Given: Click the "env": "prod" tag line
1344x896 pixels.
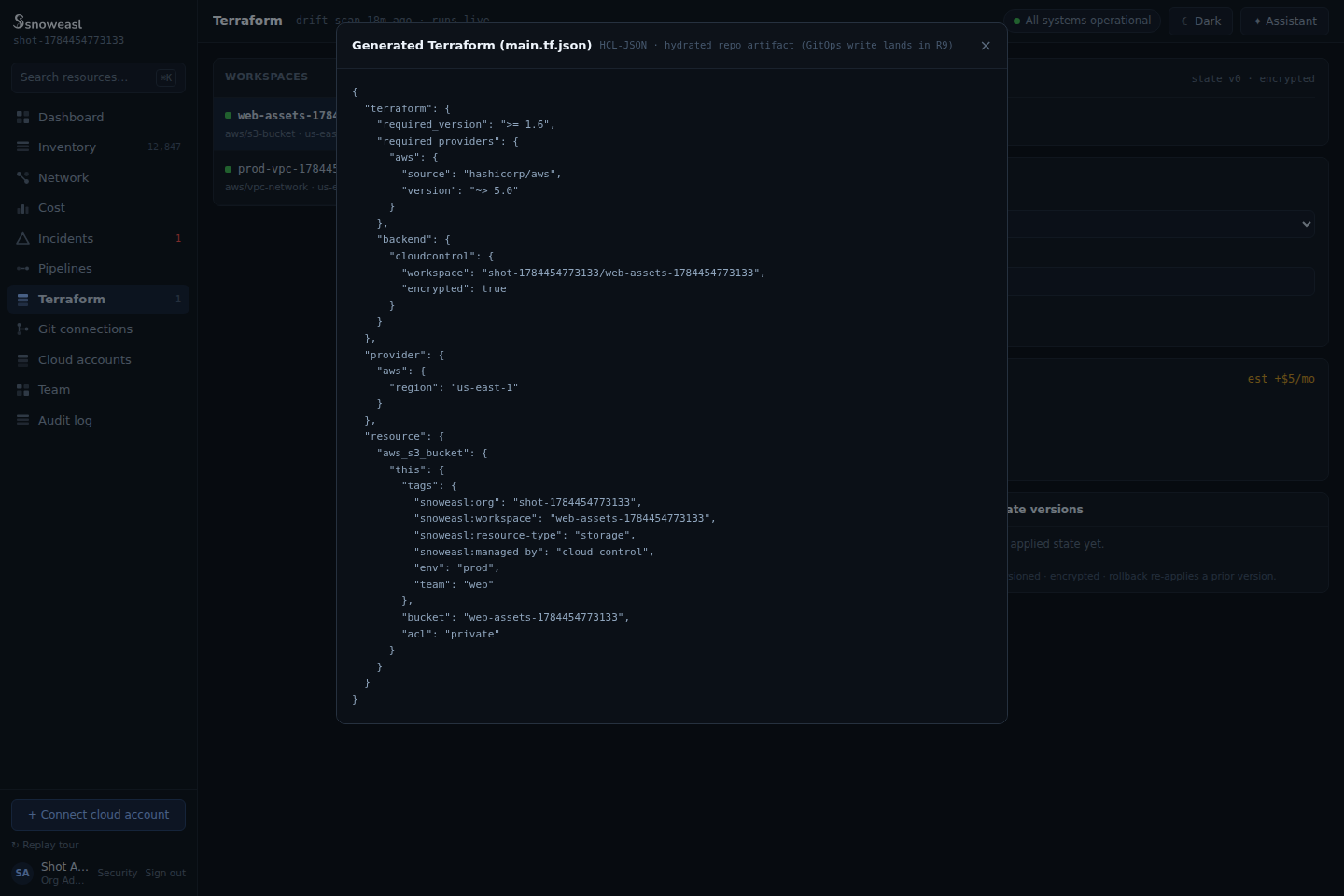Looking at the screenshot, I should pyautogui.click(x=456, y=568).
